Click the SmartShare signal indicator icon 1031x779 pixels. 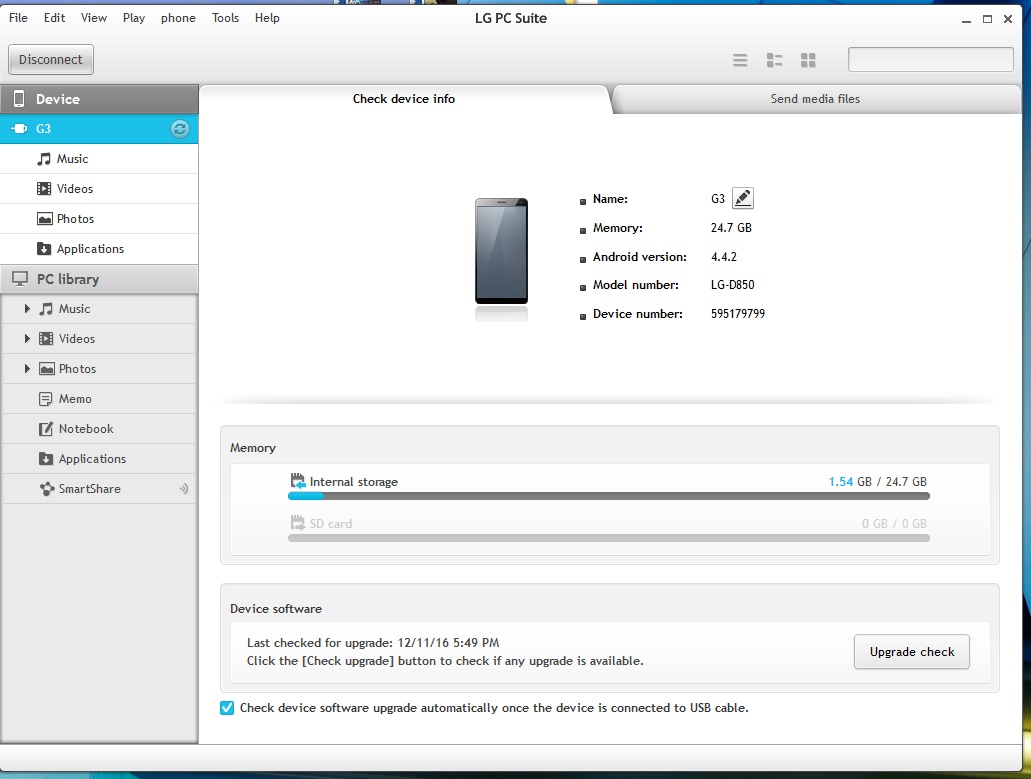(x=184, y=488)
